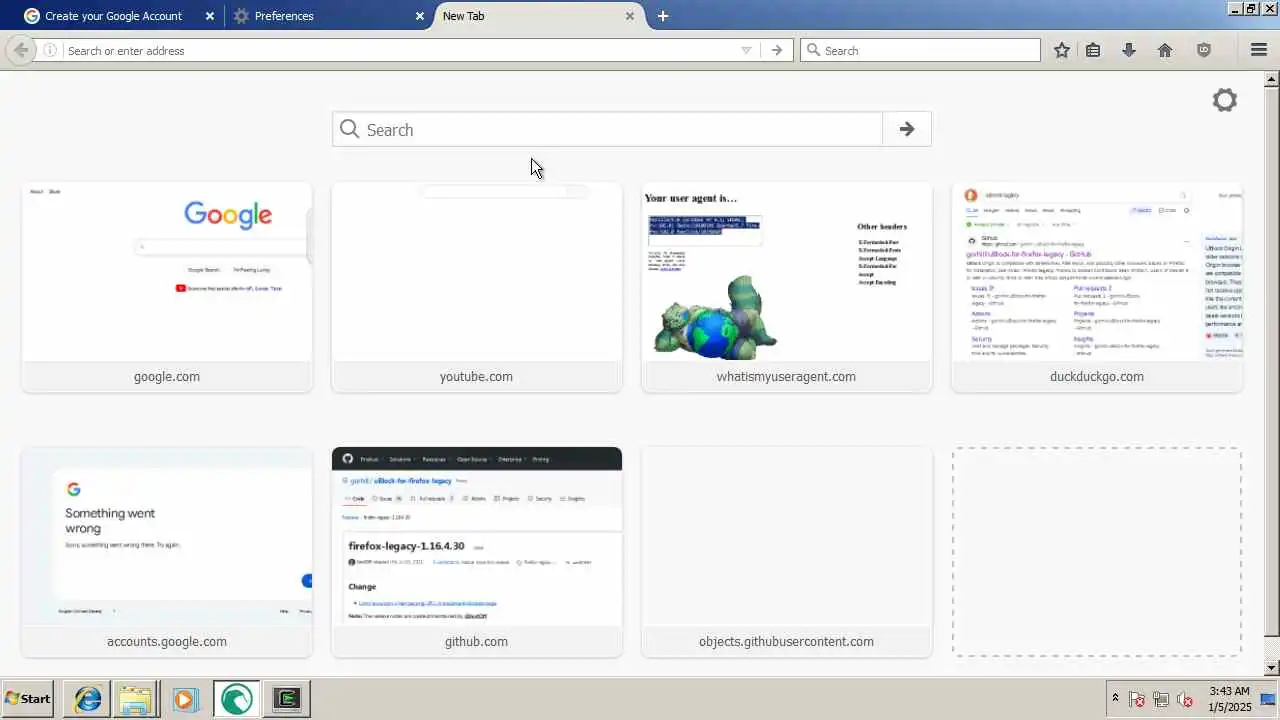Click the Google favicon on first tab
This screenshot has width=1280, height=720.
[32, 16]
